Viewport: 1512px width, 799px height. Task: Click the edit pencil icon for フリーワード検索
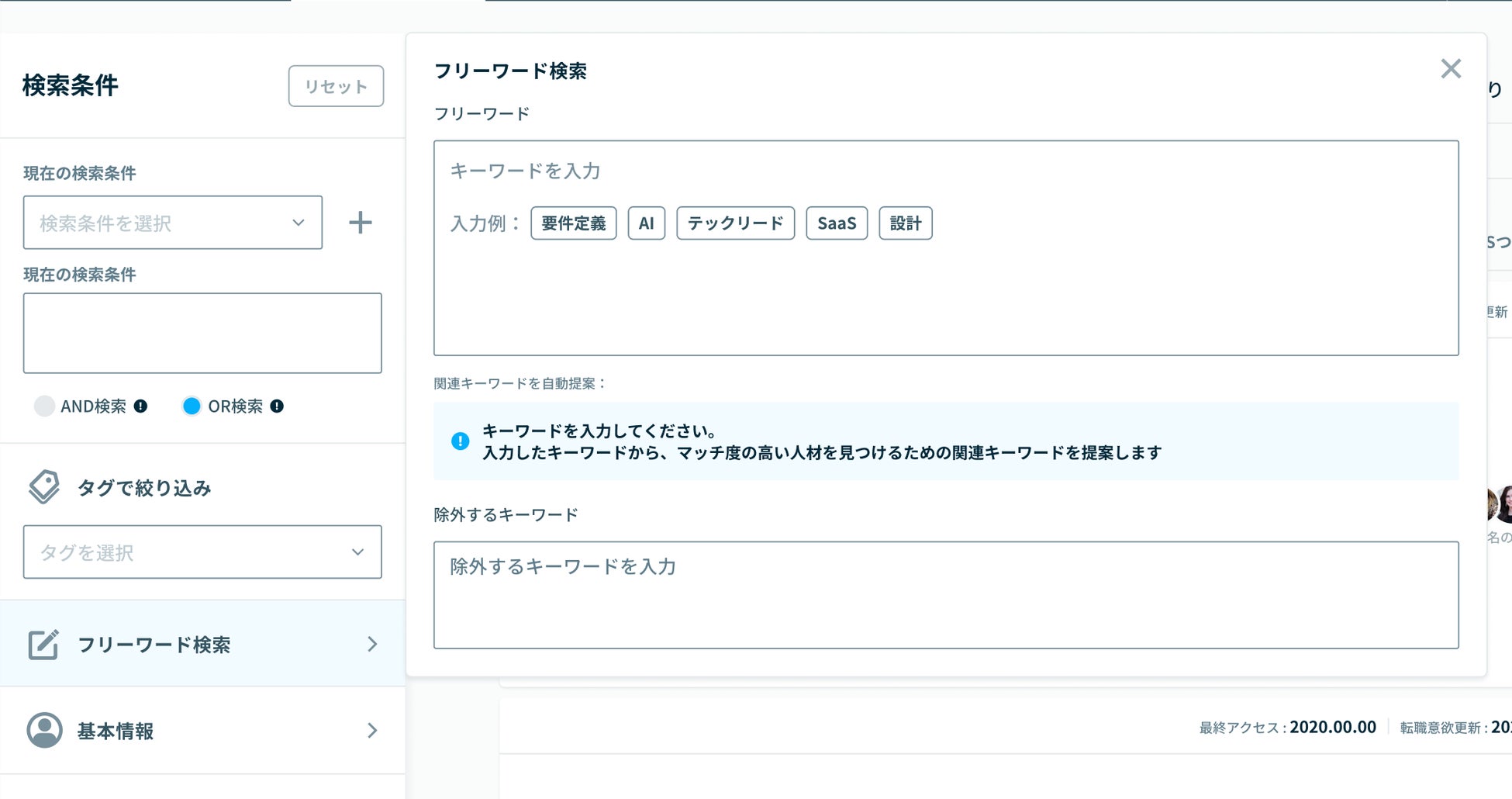(x=43, y=644)
